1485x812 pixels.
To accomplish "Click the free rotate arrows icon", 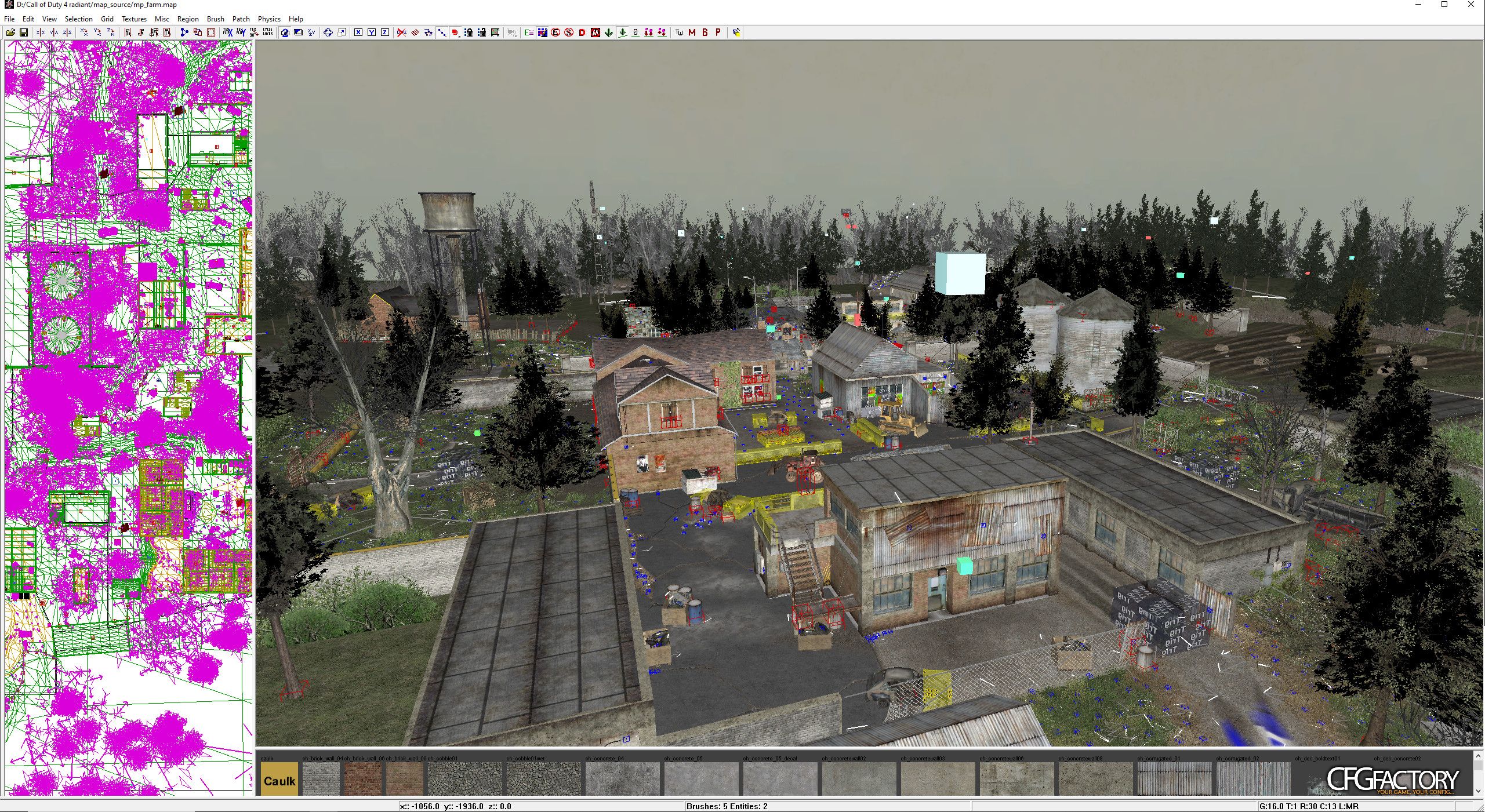I will click(328, 32).
